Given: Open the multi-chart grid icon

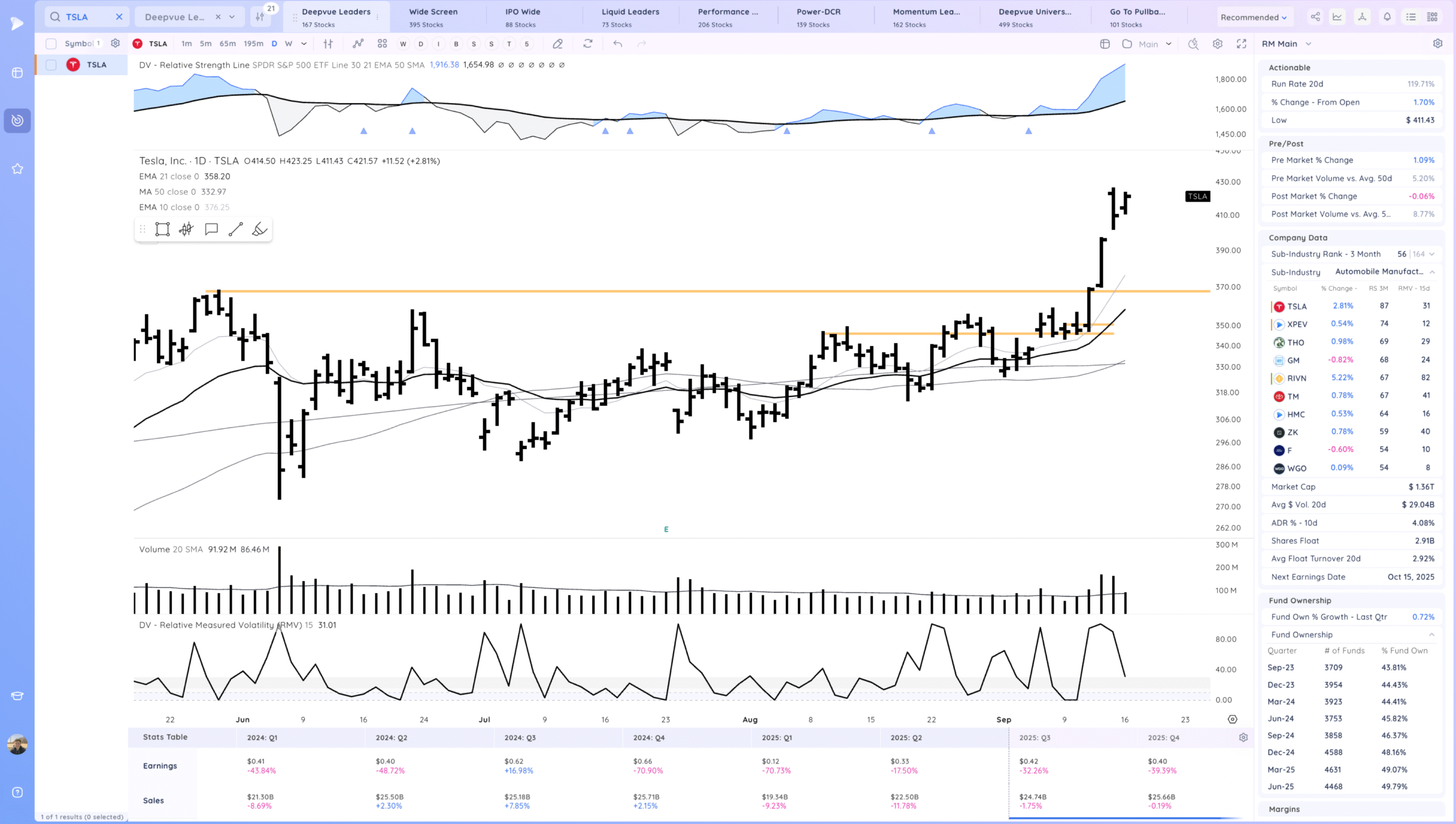Looking at the screenshot, I should click(382, 44).
